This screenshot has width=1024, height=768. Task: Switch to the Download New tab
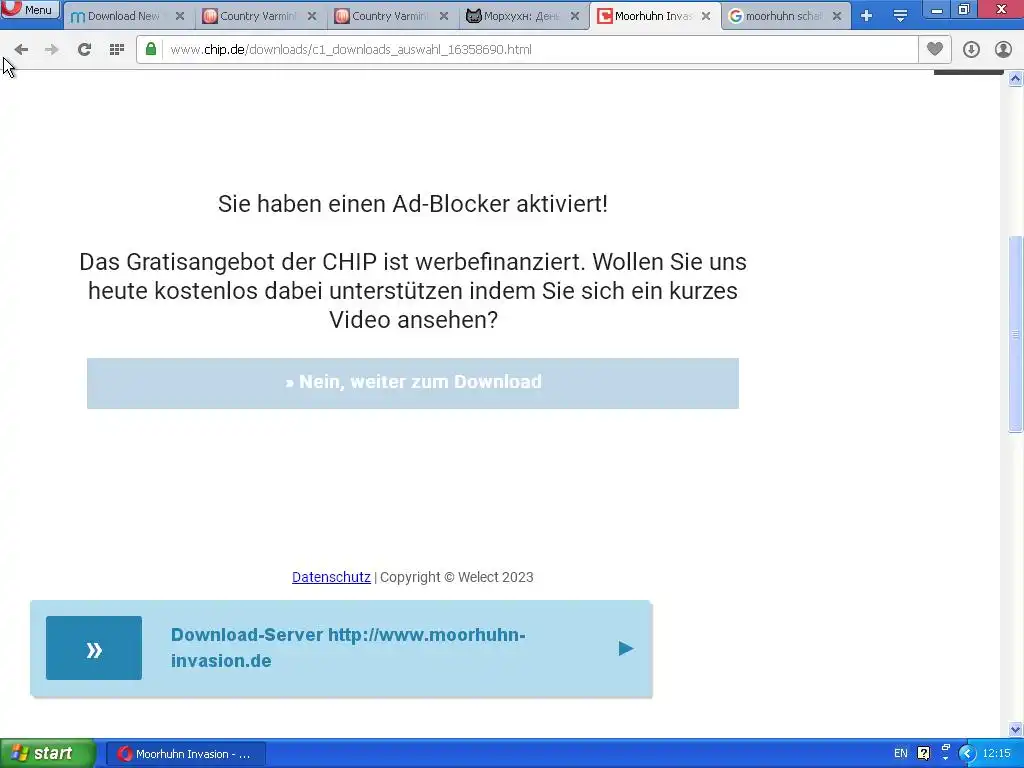[x=123, y=16]
